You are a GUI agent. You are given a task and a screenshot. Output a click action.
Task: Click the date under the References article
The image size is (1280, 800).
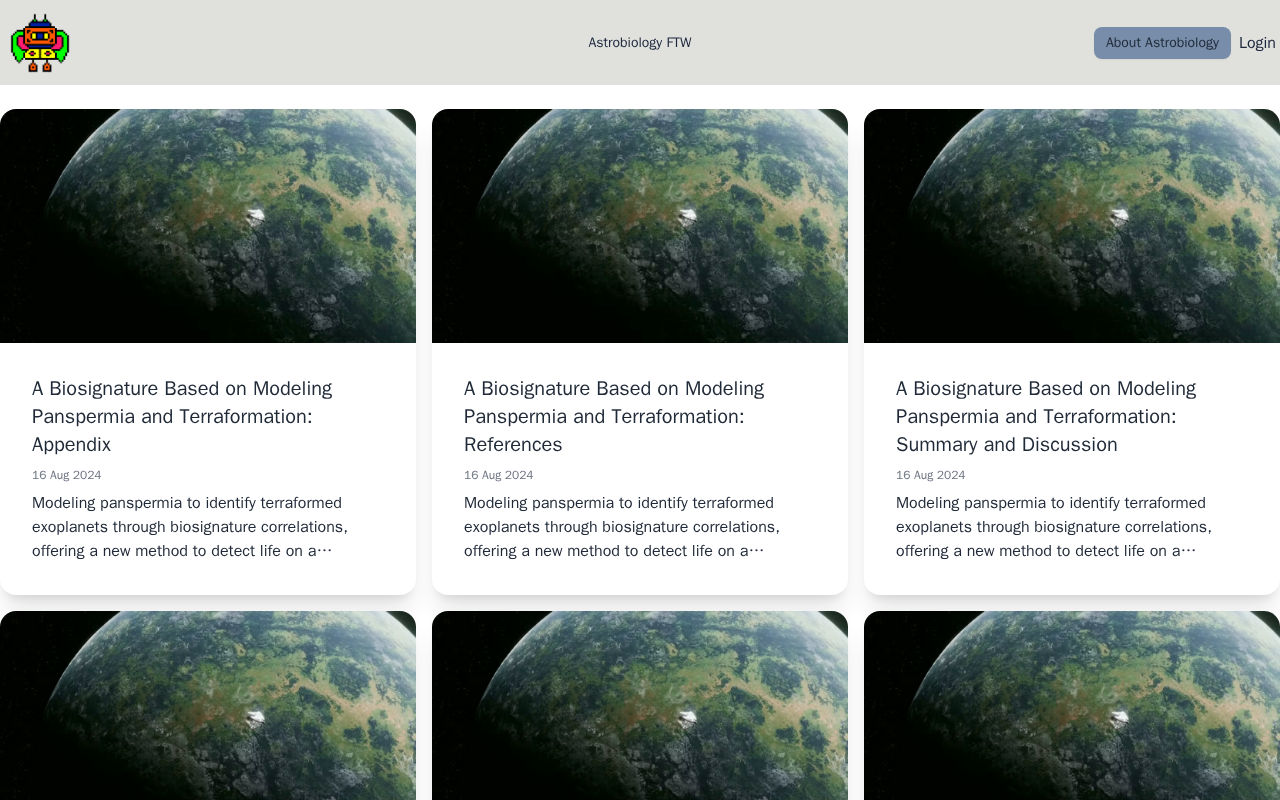(499, 475)
